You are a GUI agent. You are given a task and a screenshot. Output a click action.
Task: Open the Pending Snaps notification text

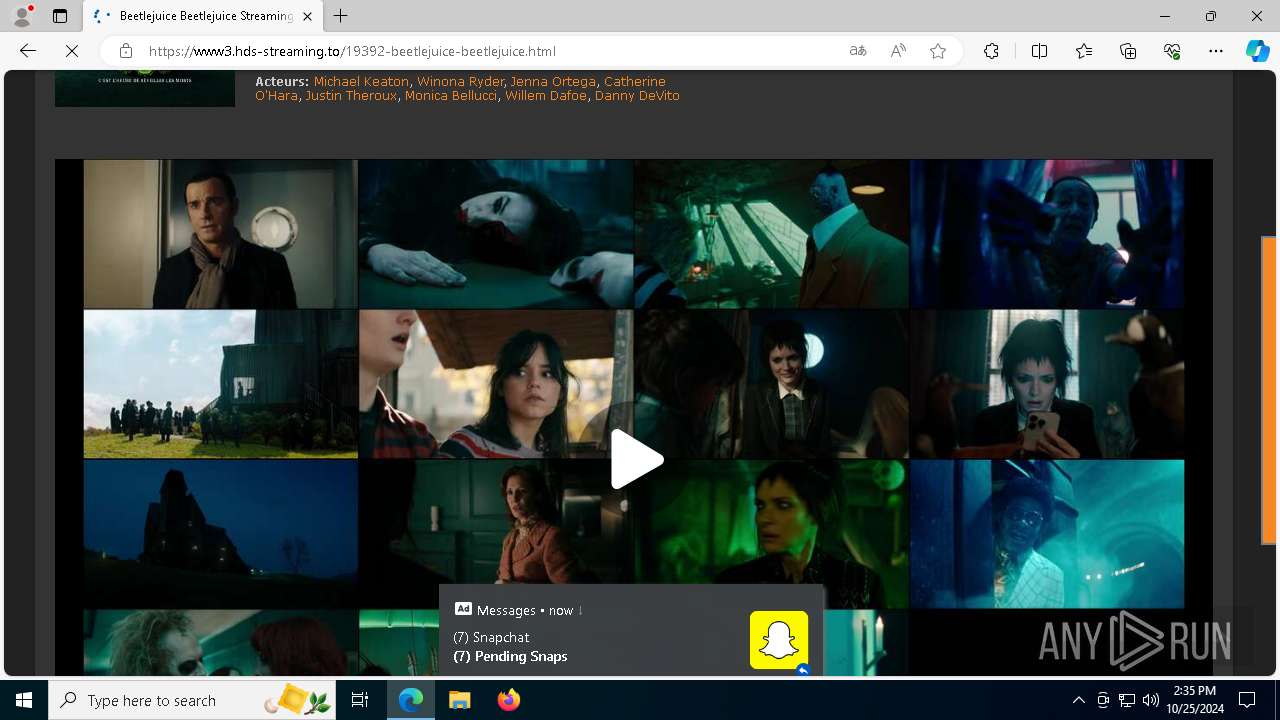[510, 656]
